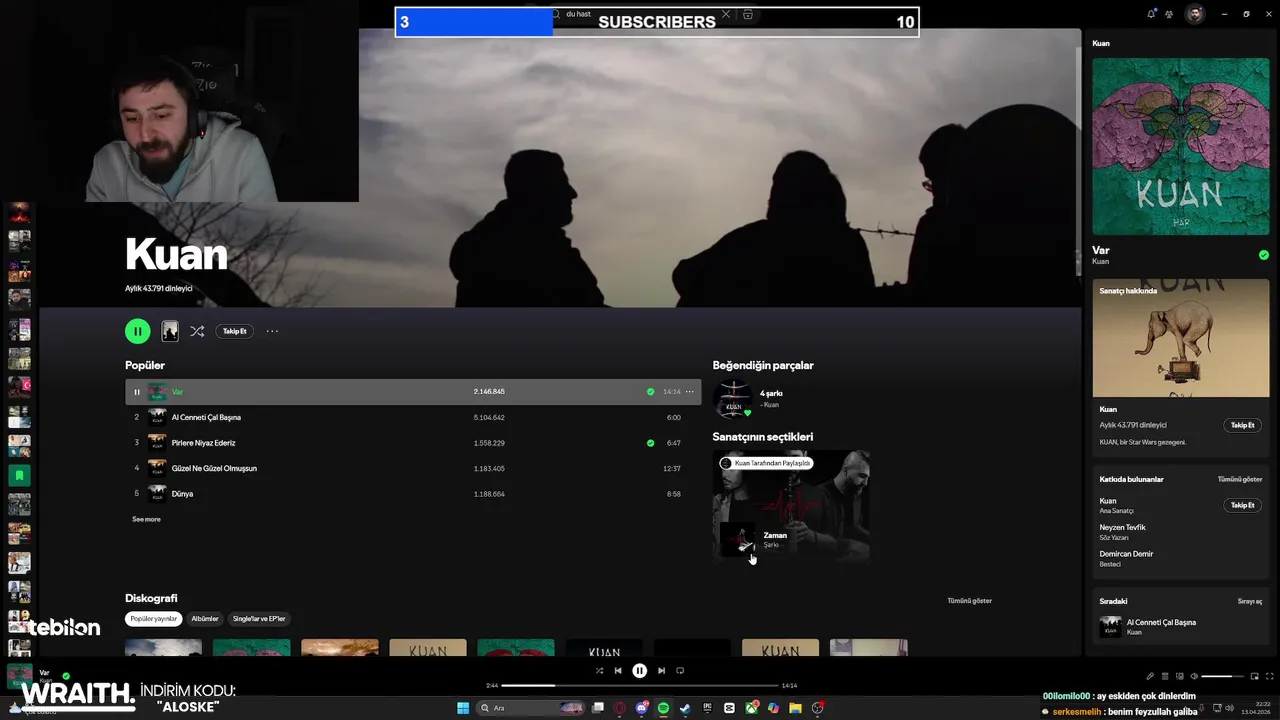1280x720 pixels.
Task: Pause playback with the green artist button
Action: (x=138, y=331)
